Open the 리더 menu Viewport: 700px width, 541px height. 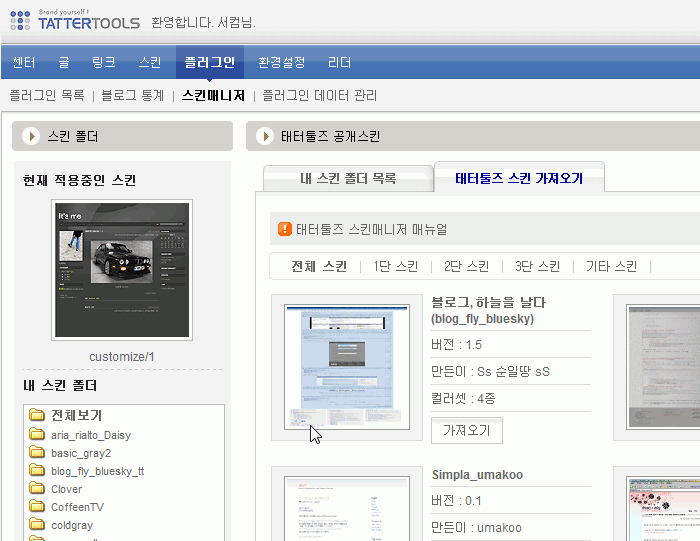coord(339,62)
